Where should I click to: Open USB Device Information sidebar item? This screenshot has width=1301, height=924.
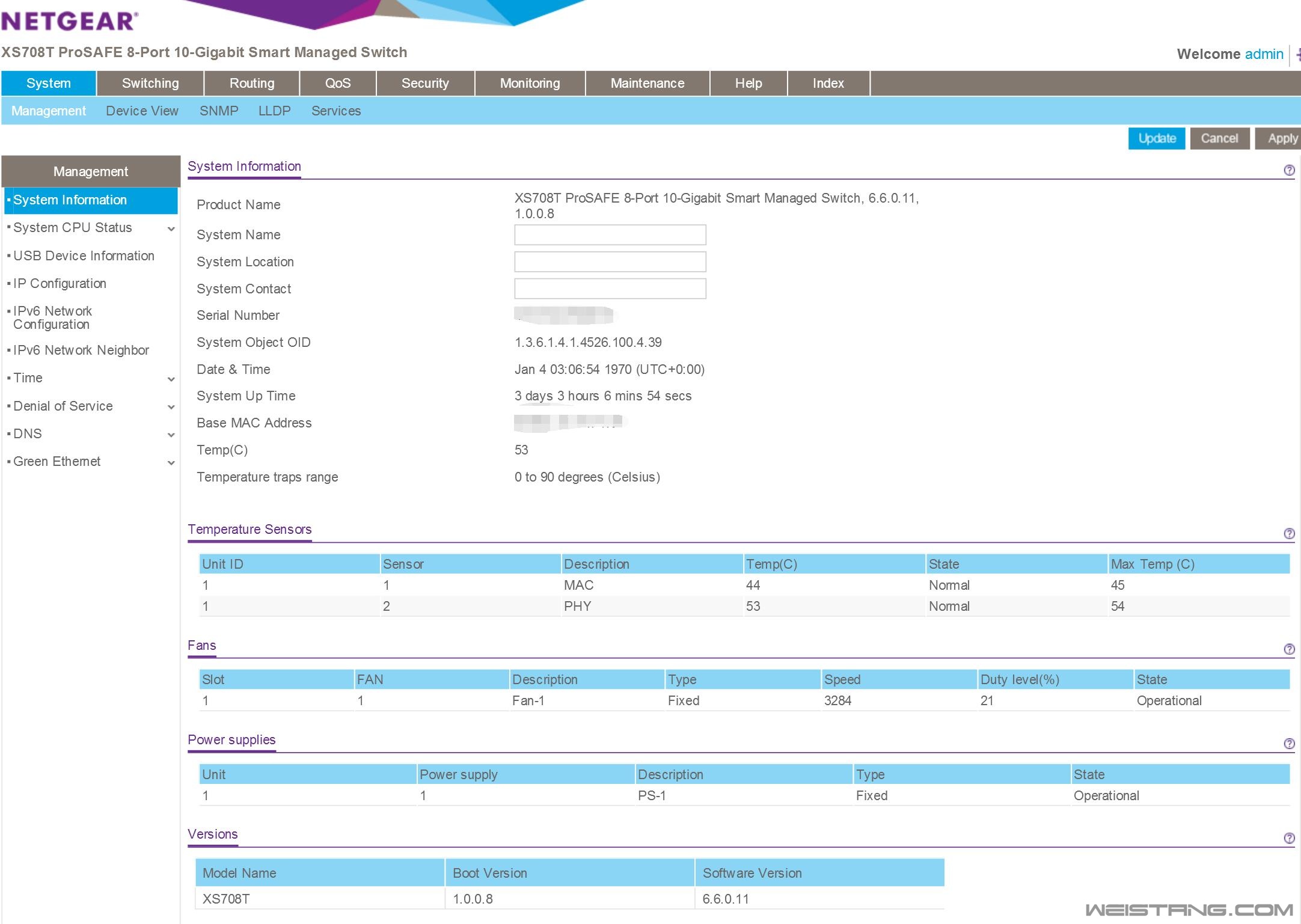click(x=84, y=255)
